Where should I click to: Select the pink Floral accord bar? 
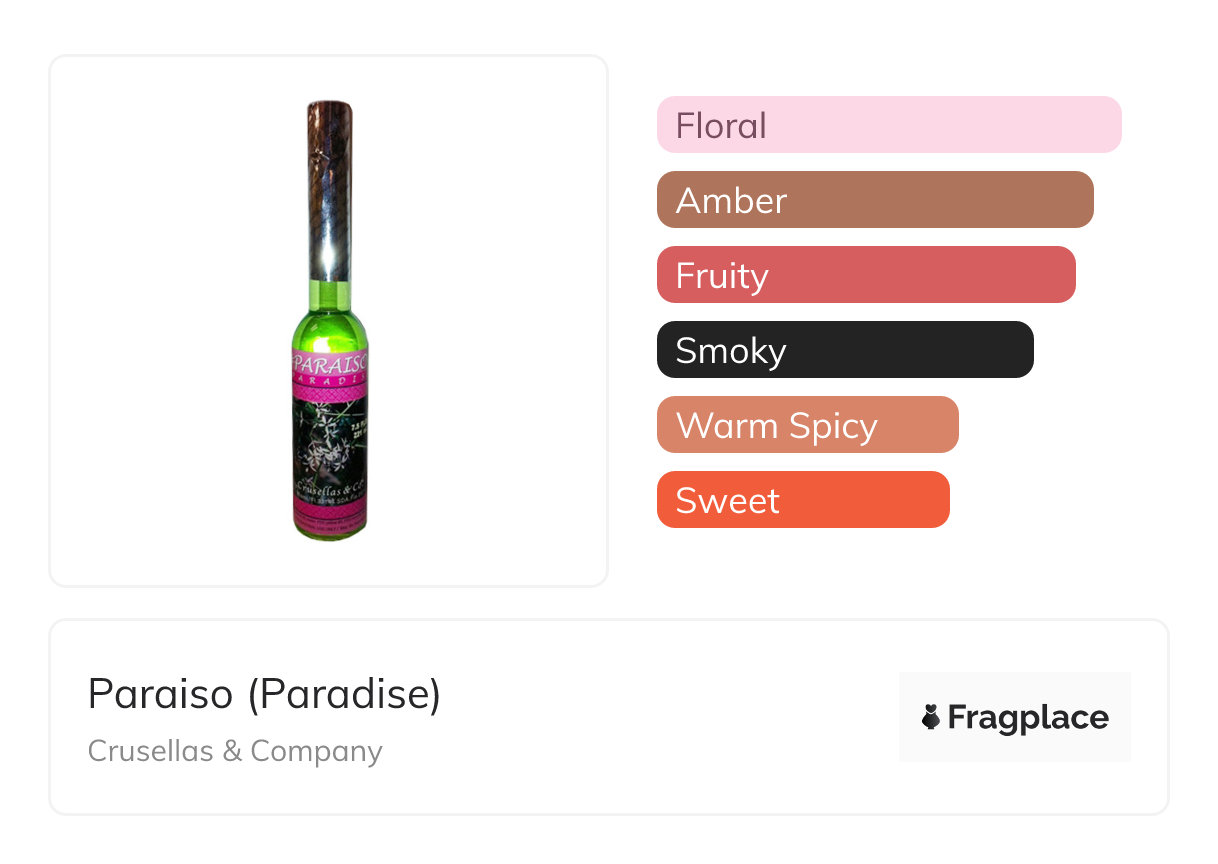[888, 125]
